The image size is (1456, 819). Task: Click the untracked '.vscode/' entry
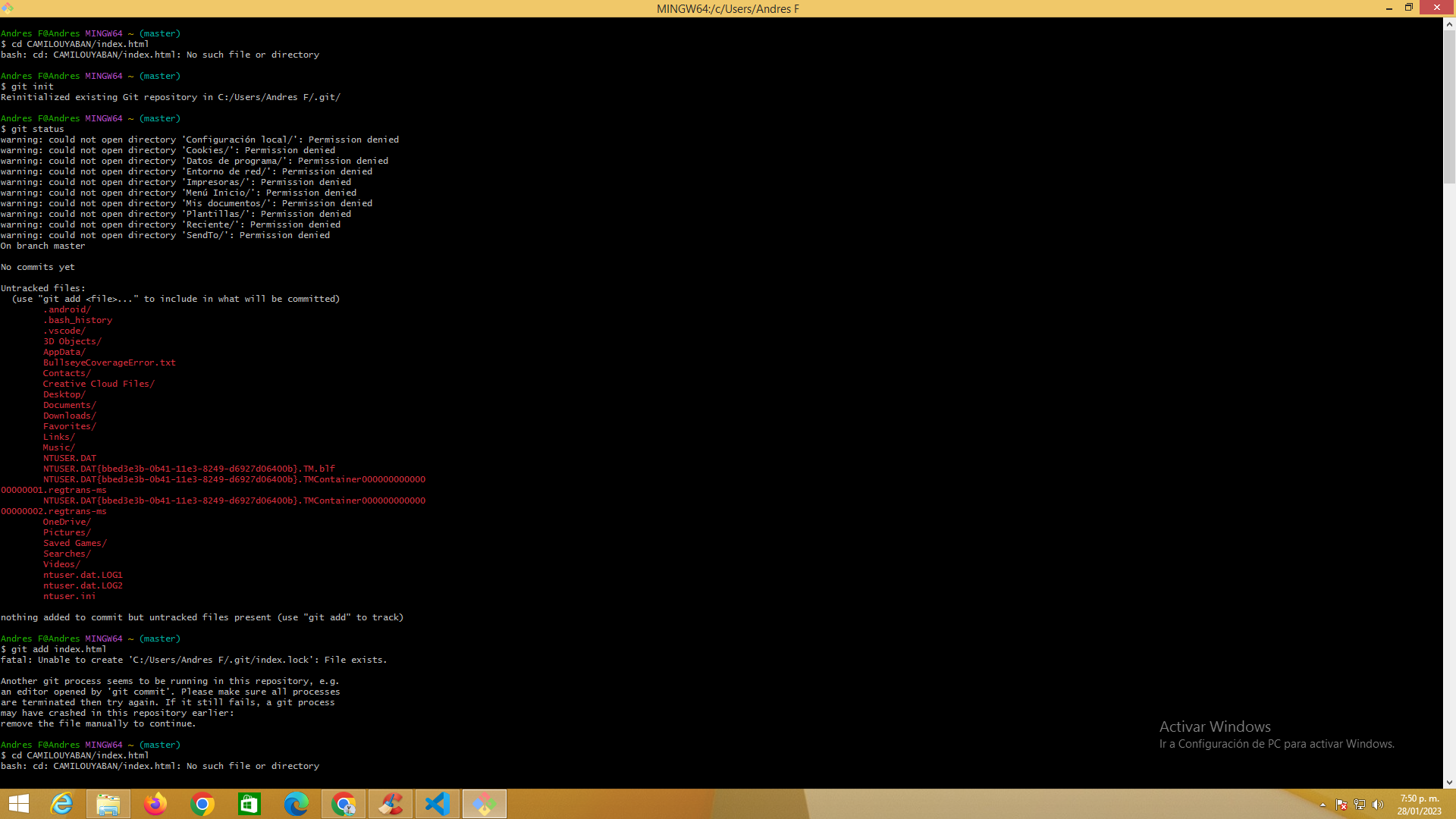pyautogui.click(x=64, y=331)
